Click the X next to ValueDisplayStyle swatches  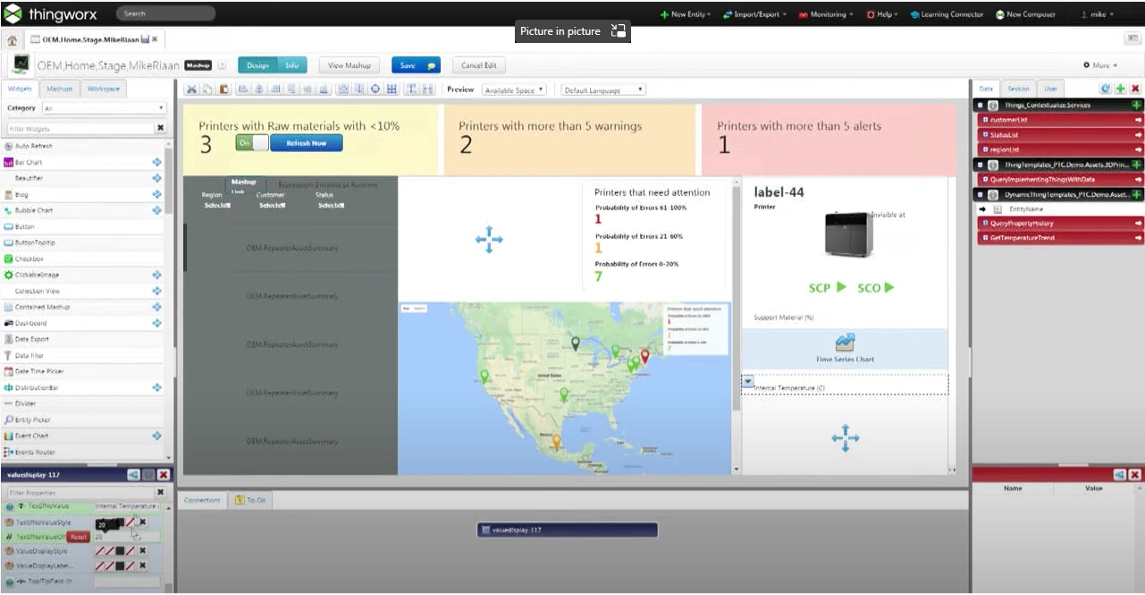[142, 551]
